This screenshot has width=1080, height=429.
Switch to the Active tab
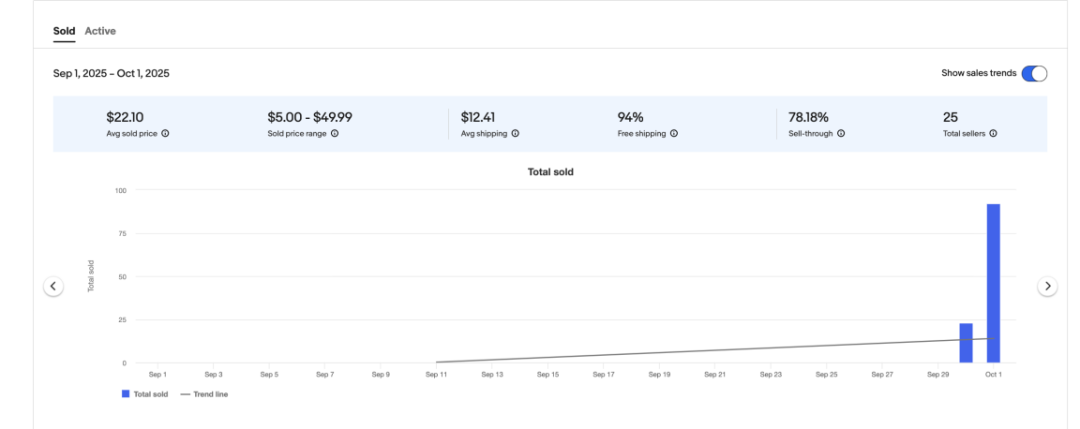click(x=100, y=31)
